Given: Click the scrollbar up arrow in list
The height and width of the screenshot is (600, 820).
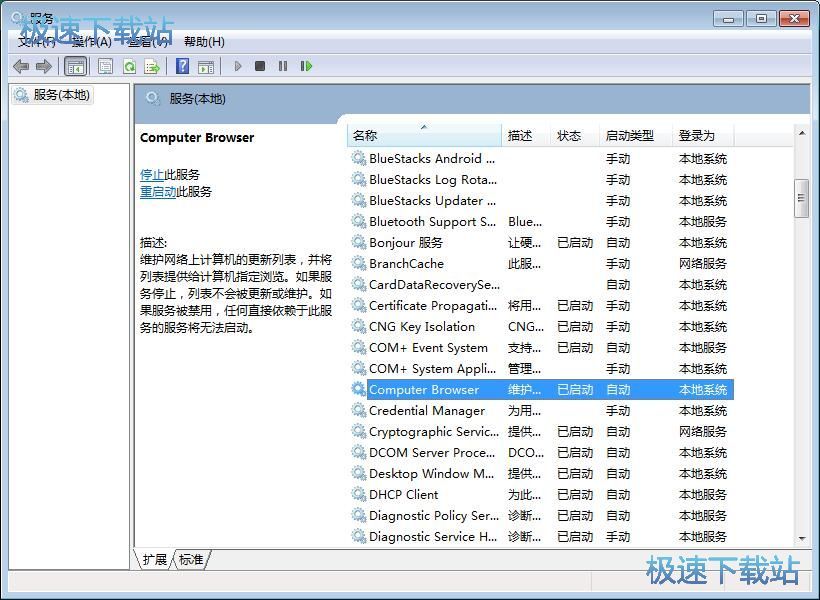Looking at the screenshot, I should pos(802,133).
